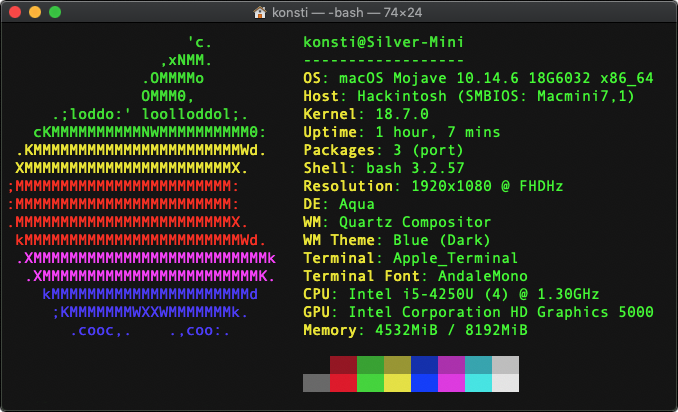Click the Resolution value '1920x1080 @ FHDHz'

(487, 186)
